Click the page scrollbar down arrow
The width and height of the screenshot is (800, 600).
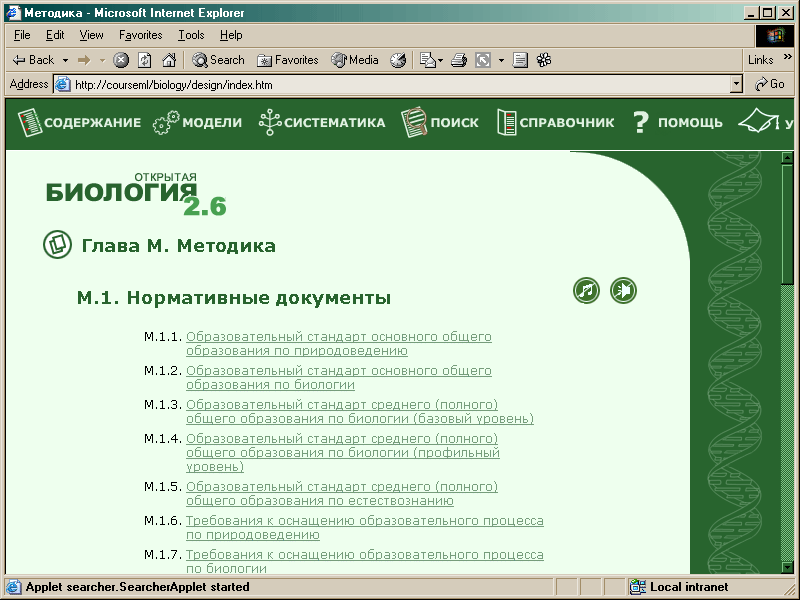click(787, 567)
